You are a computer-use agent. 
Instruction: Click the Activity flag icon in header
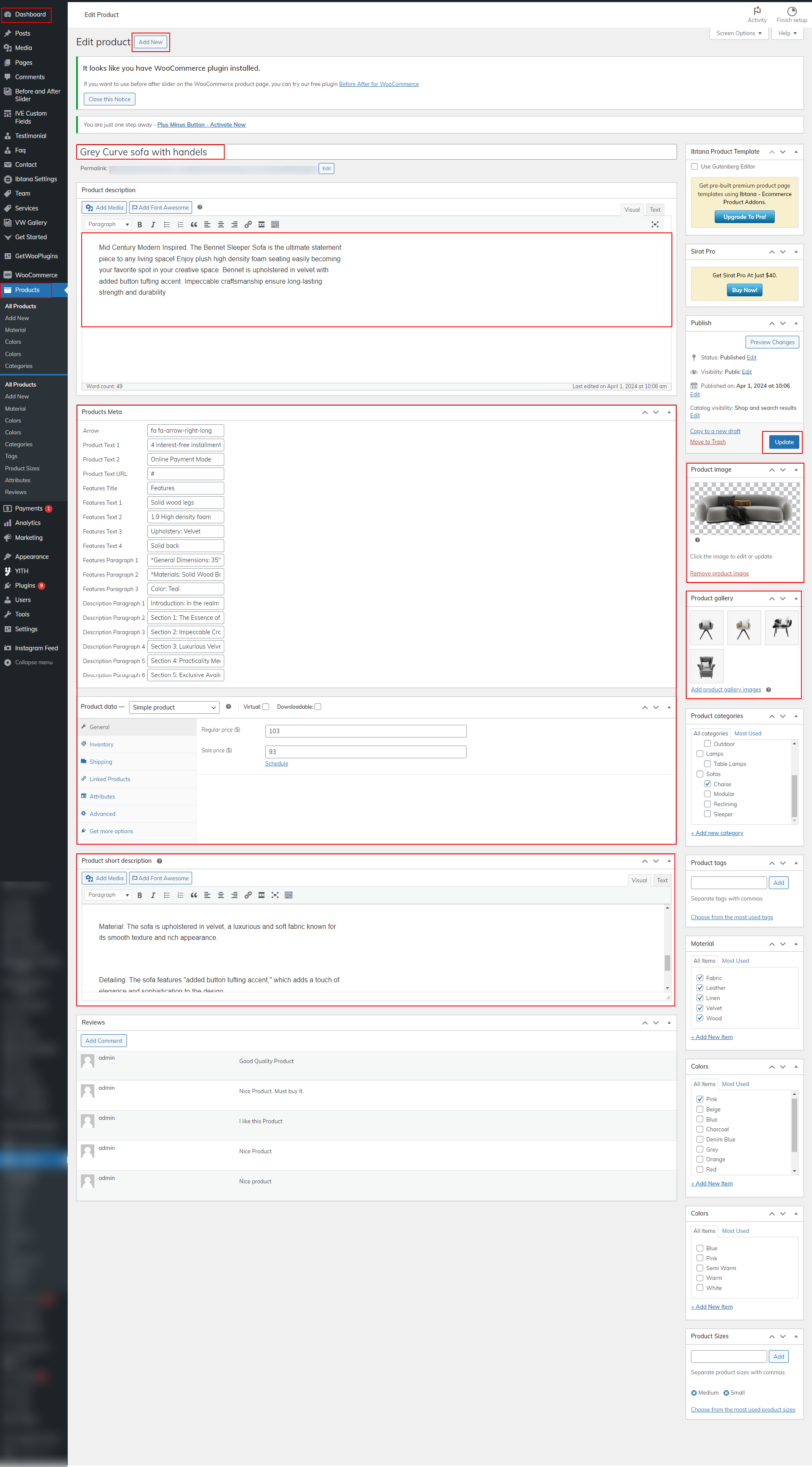click(x=756, y=11)
